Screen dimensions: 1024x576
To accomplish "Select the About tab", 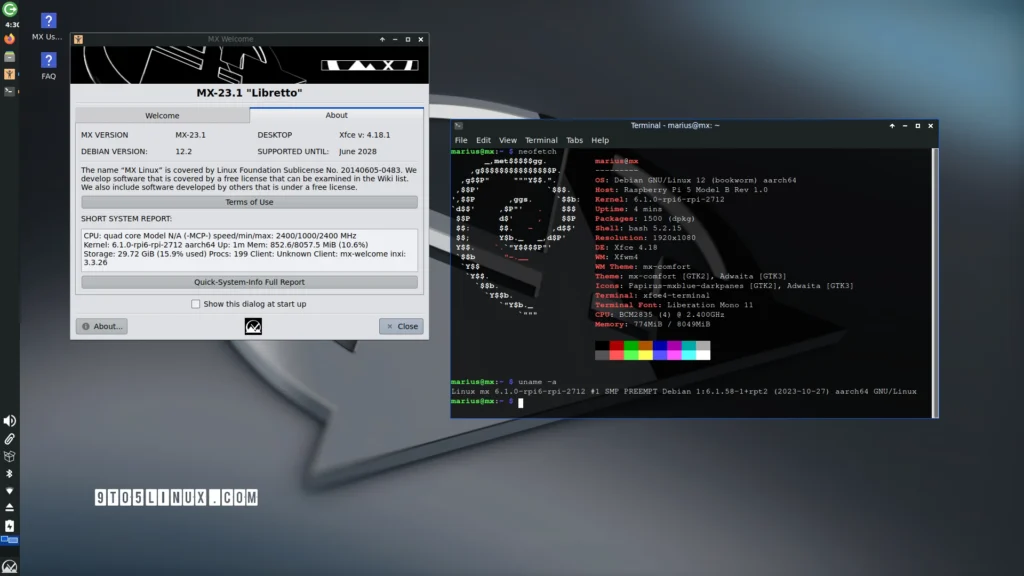I will pos(336,115).
